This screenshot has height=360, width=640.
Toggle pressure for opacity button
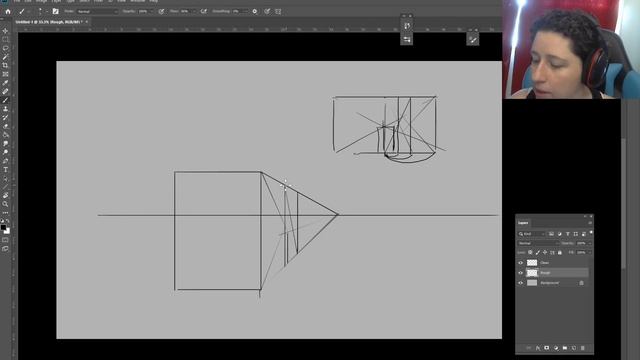click(x=161, y=11)
